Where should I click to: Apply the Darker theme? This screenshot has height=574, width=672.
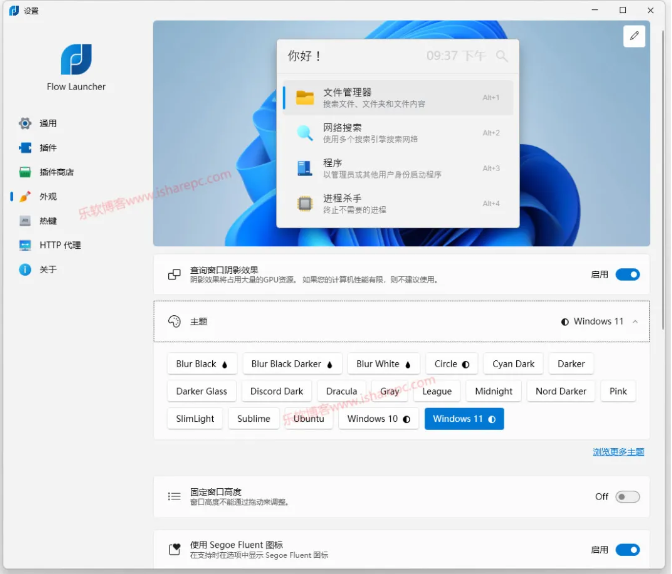point(571,364)
